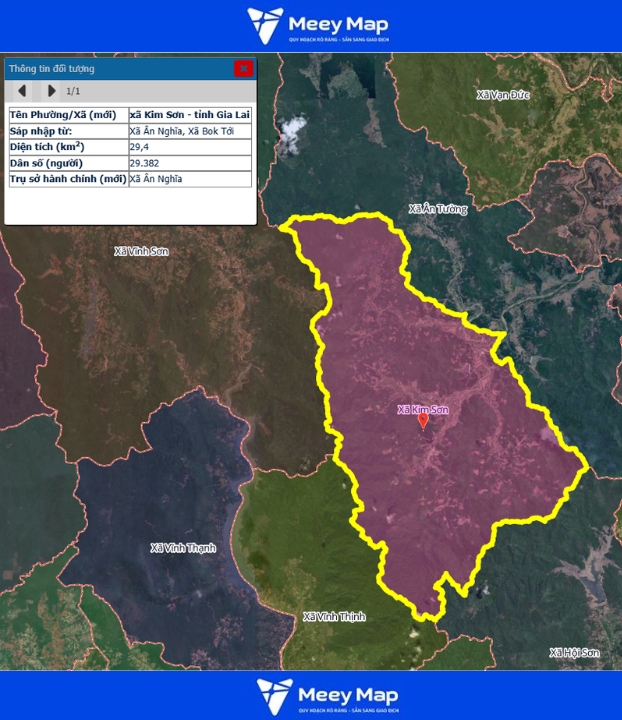Click the 1/1 record counter
Viewport: 622px width, 720px height.
tap(73, 91)
